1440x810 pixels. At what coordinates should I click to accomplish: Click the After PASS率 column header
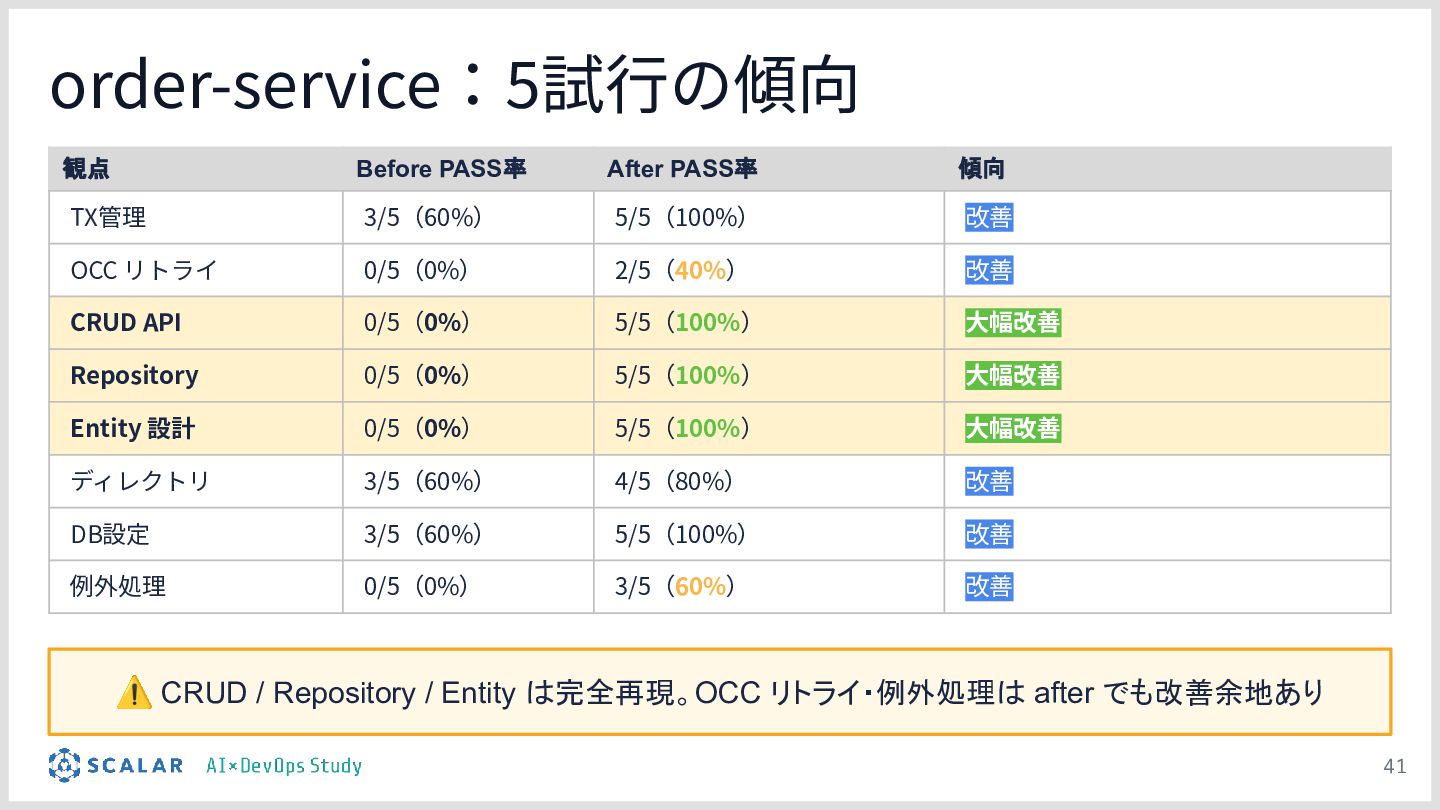pyautogui.click(x=682, y=169)
